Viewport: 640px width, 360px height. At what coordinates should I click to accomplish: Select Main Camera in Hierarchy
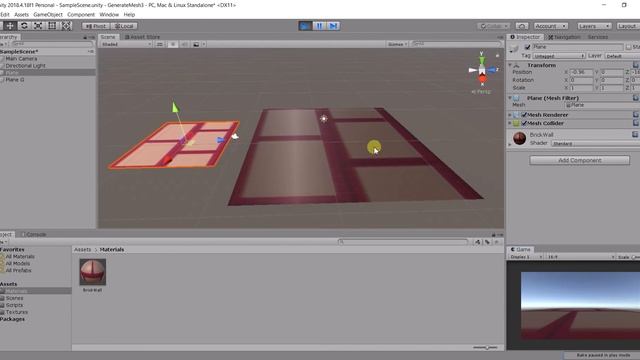pyautogui.click(x=21, y=58)
